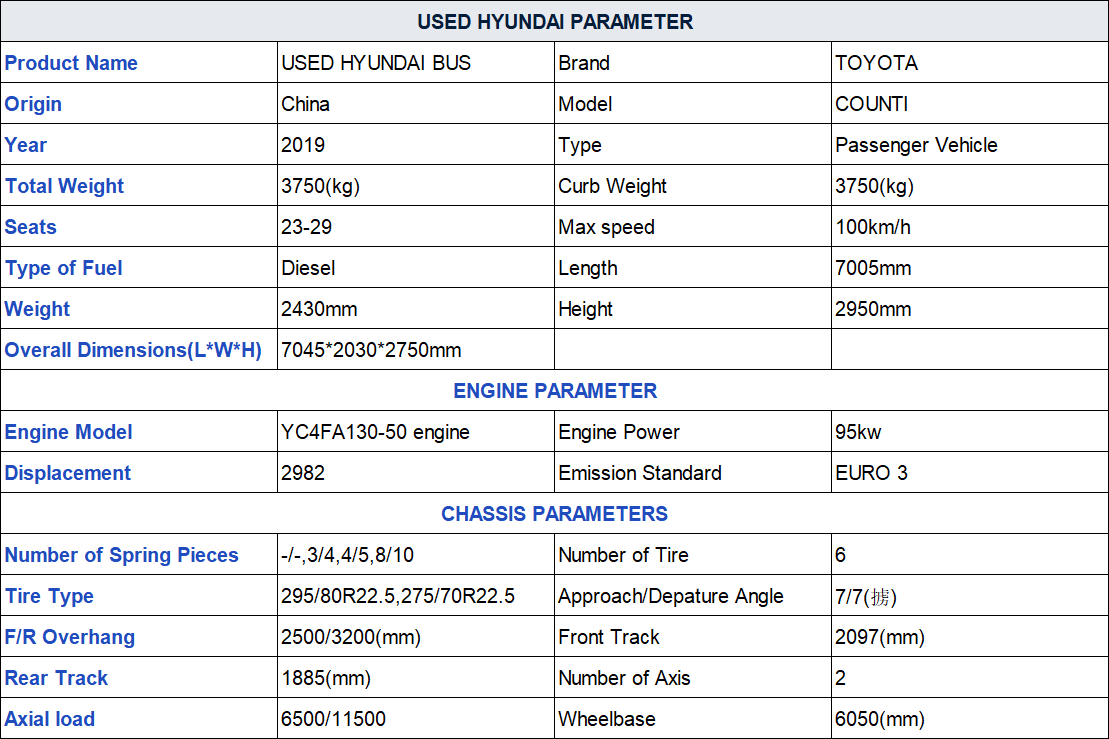Select the CHASSIS PARAMETERS section heading
Viewport: 1109px width, 739px height.
tap(554, 514)
